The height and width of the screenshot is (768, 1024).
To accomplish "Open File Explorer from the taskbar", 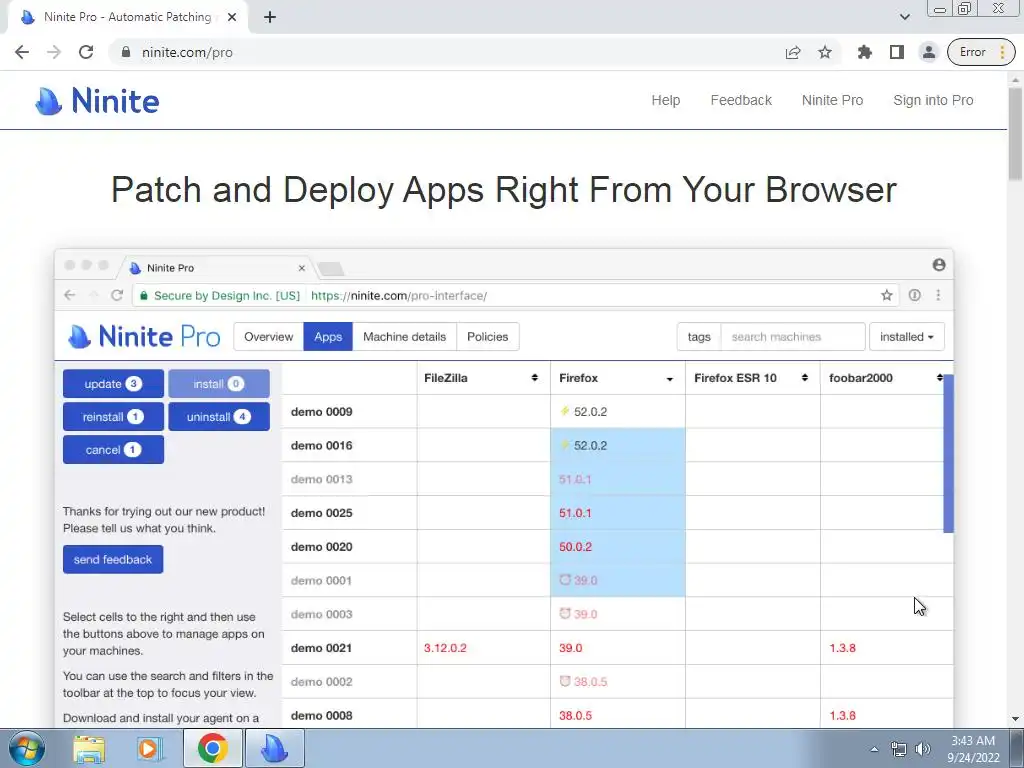I will (89, 748).
